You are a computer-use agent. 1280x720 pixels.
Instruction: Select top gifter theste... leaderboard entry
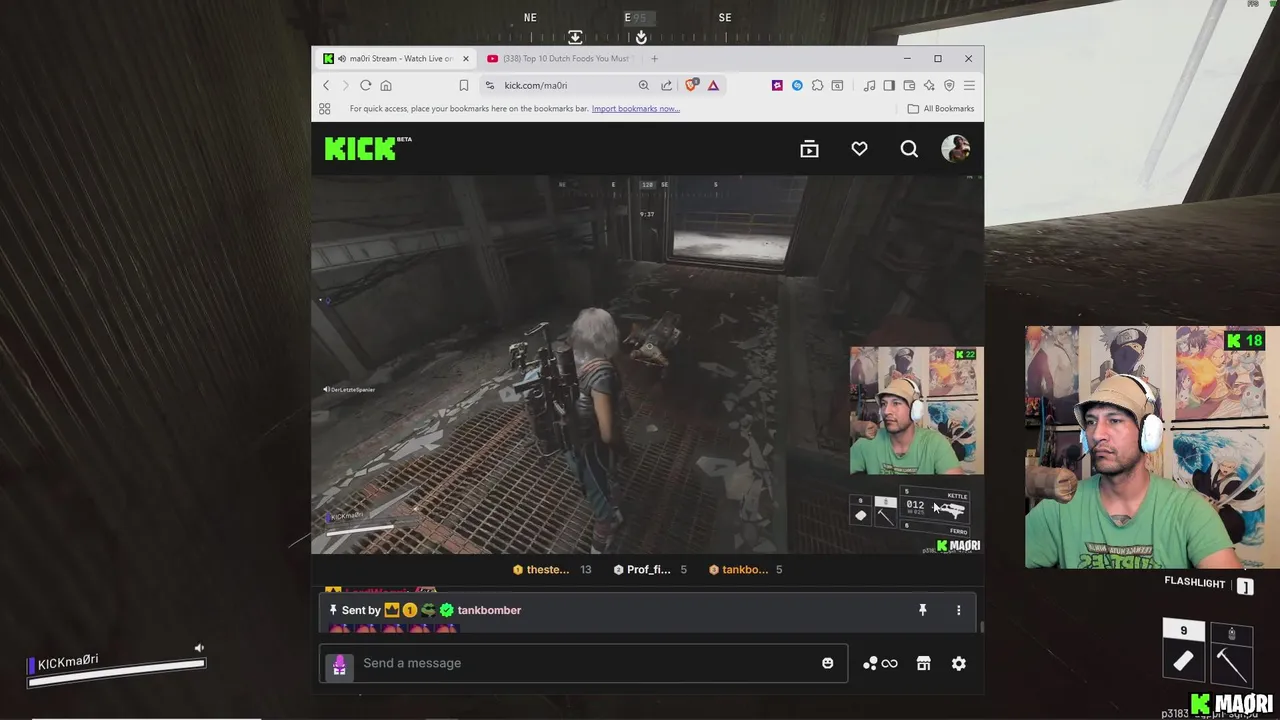coord(552,570)
